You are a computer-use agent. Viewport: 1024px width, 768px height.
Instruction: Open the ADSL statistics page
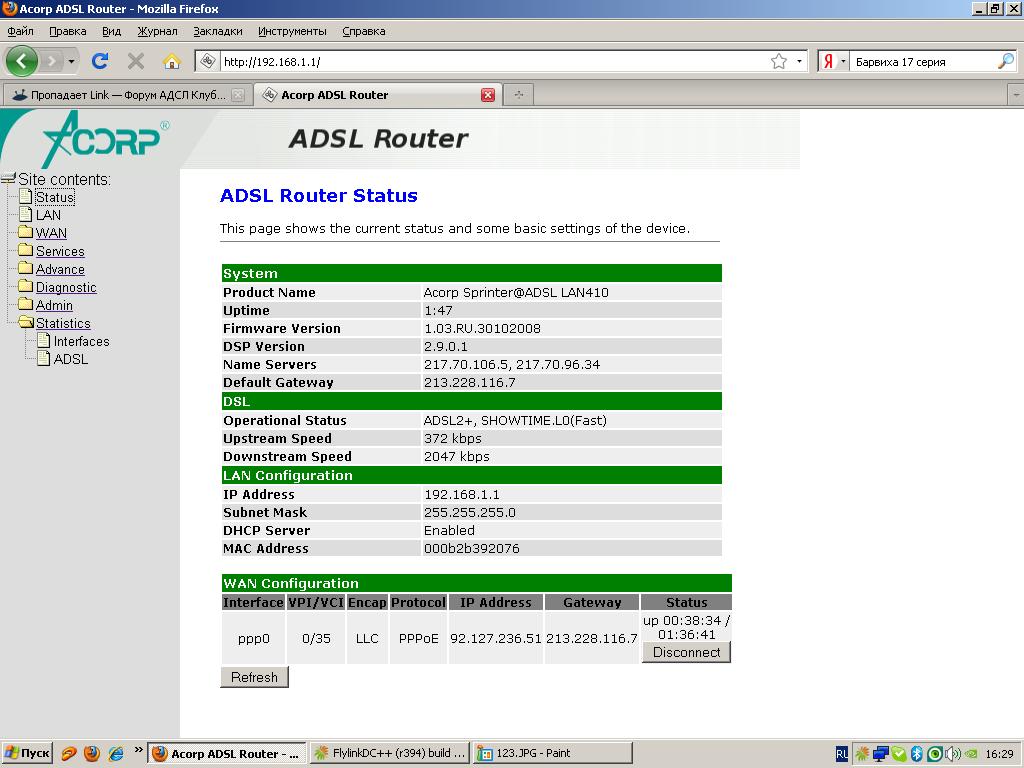[71, 359]
